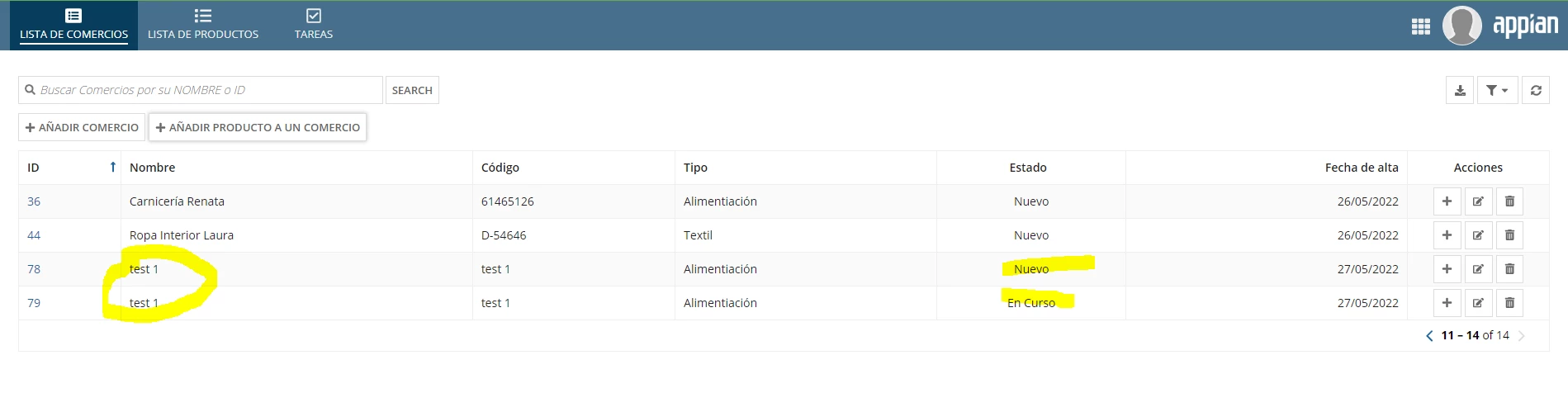Go to the previous page of results
The height and width of the screenshot is (393, 1568).
click(x=1429, y=335)
